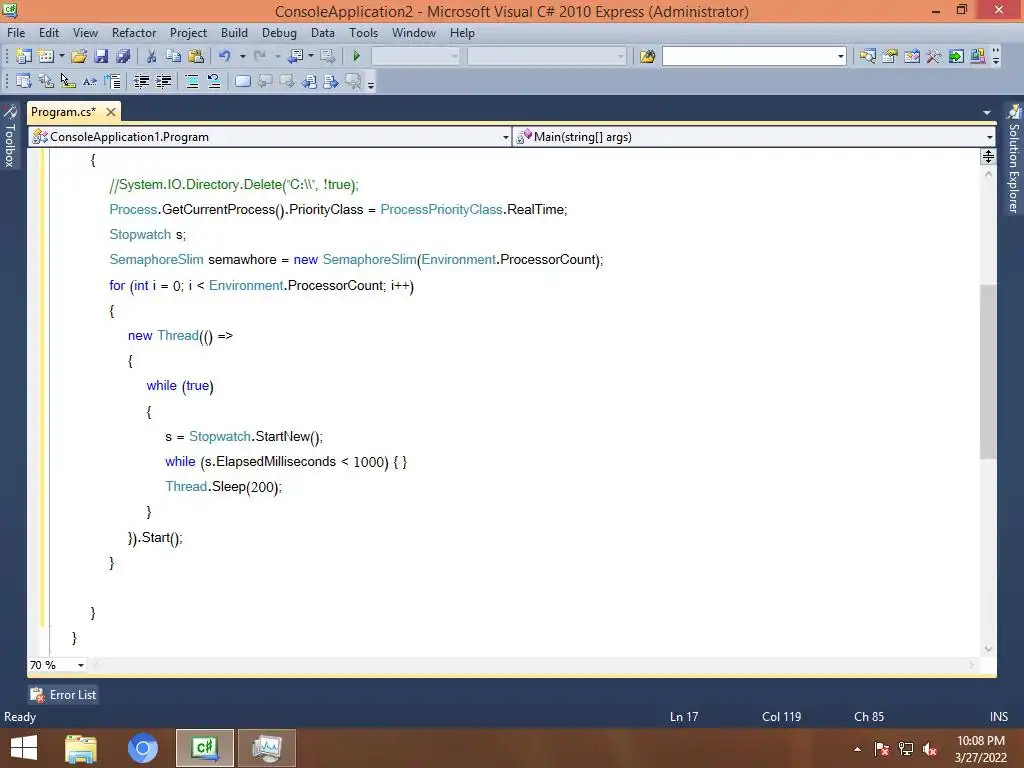This screenshot has height=768, width=1024.
Task: Expand the Solution Explorer side panel
Action: [1013, 160]
